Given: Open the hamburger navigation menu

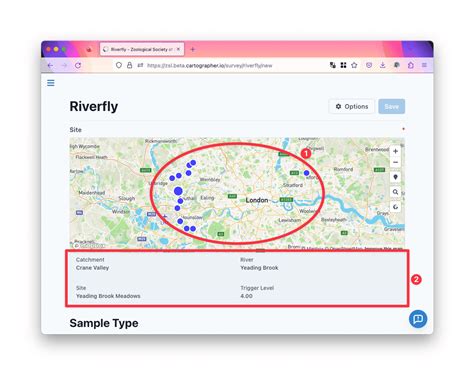Looking at the screenshot, I should pos(51,83).
